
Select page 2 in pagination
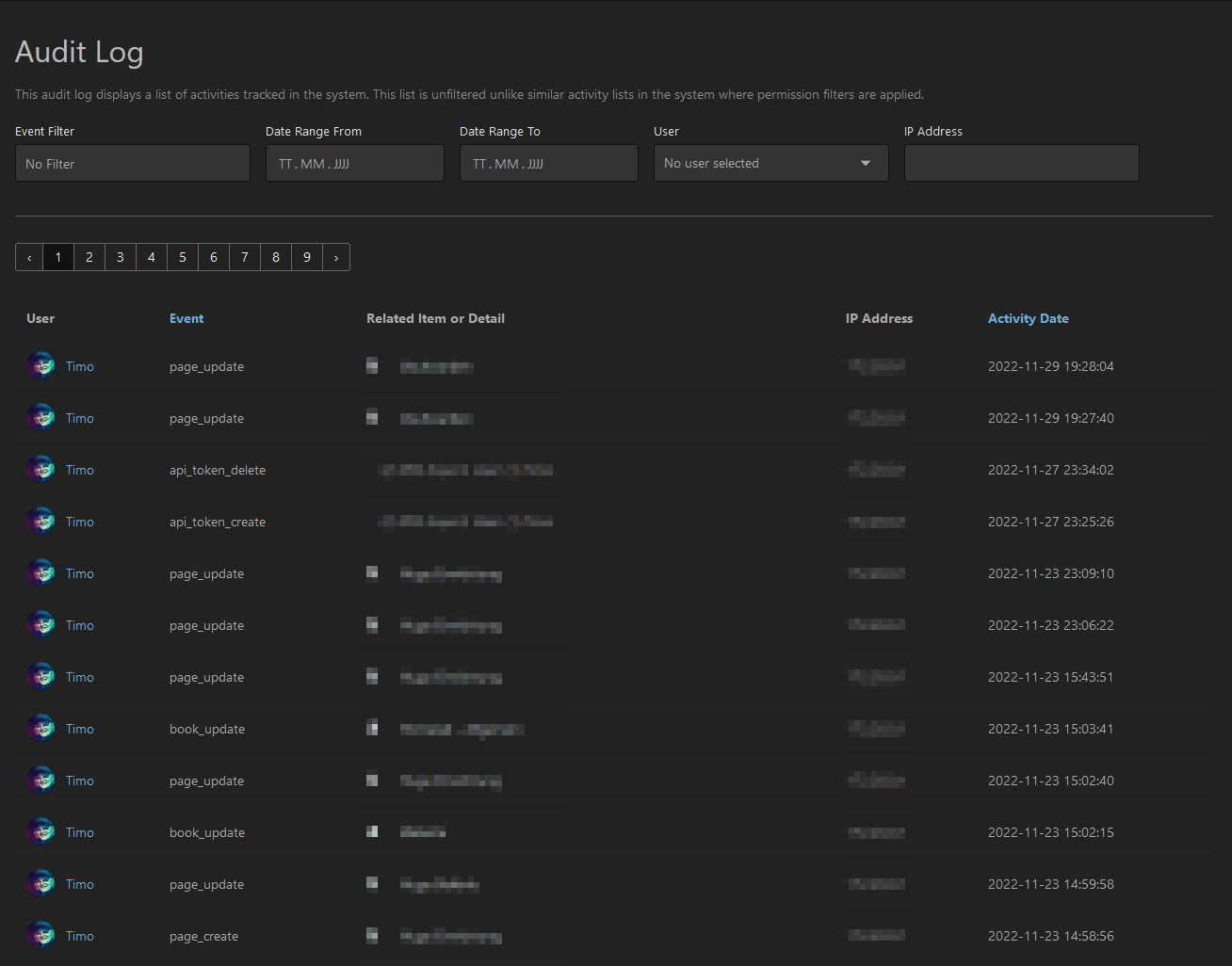89,257
